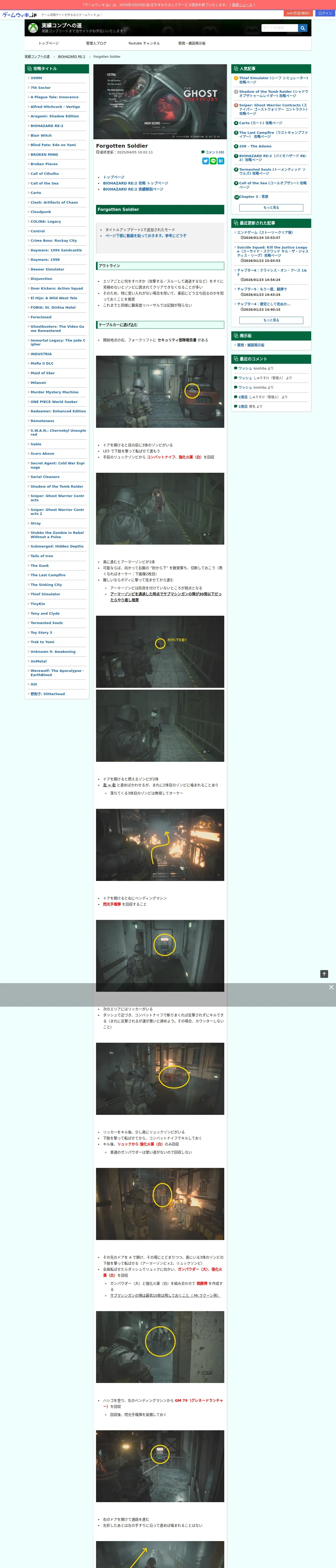Open Alfred Hitchcock - Vertigo entry
Viewport: 336px width, 1568px height.
pyautogui.click(x=55, y=107)
